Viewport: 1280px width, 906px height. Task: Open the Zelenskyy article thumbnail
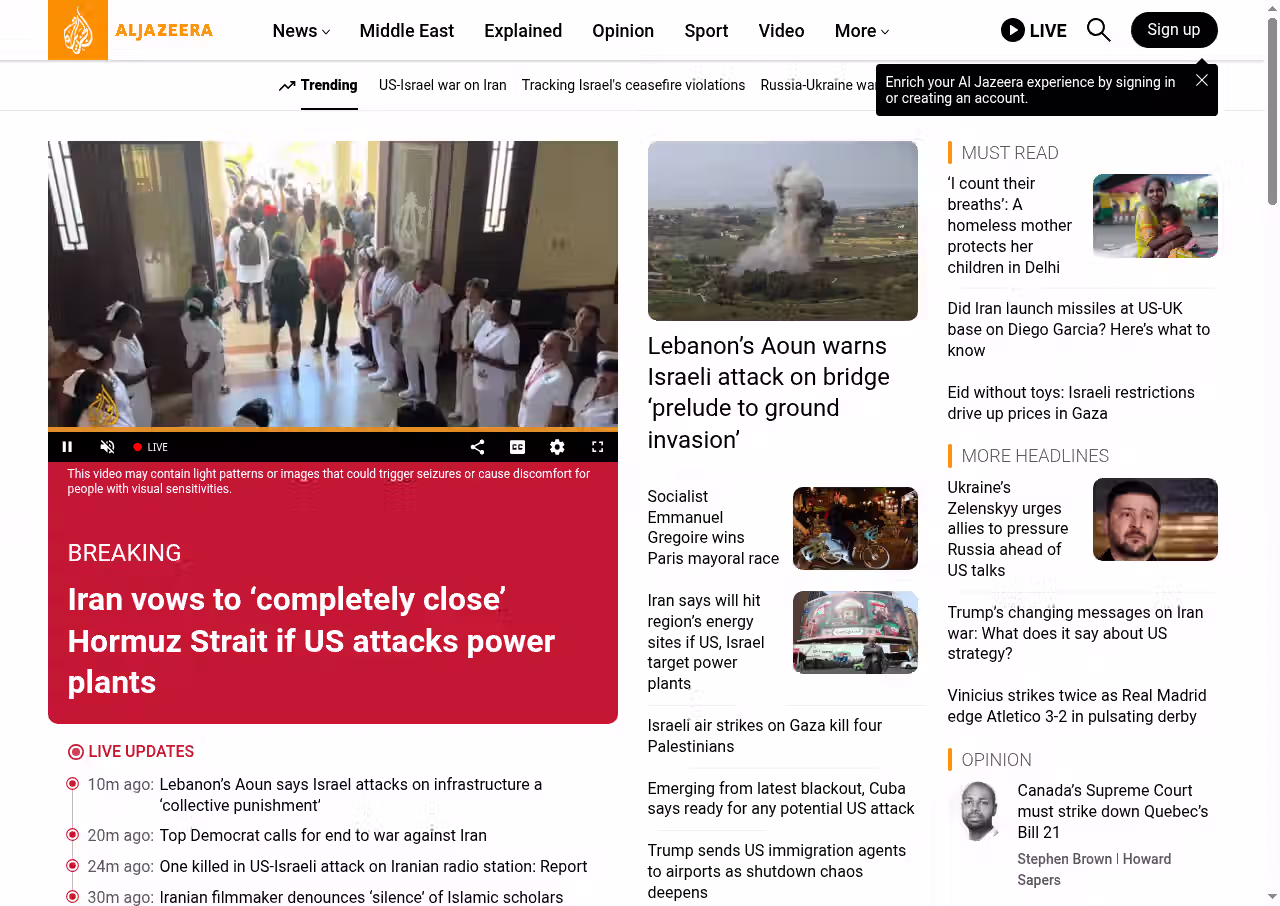(x=1154, y=519)
